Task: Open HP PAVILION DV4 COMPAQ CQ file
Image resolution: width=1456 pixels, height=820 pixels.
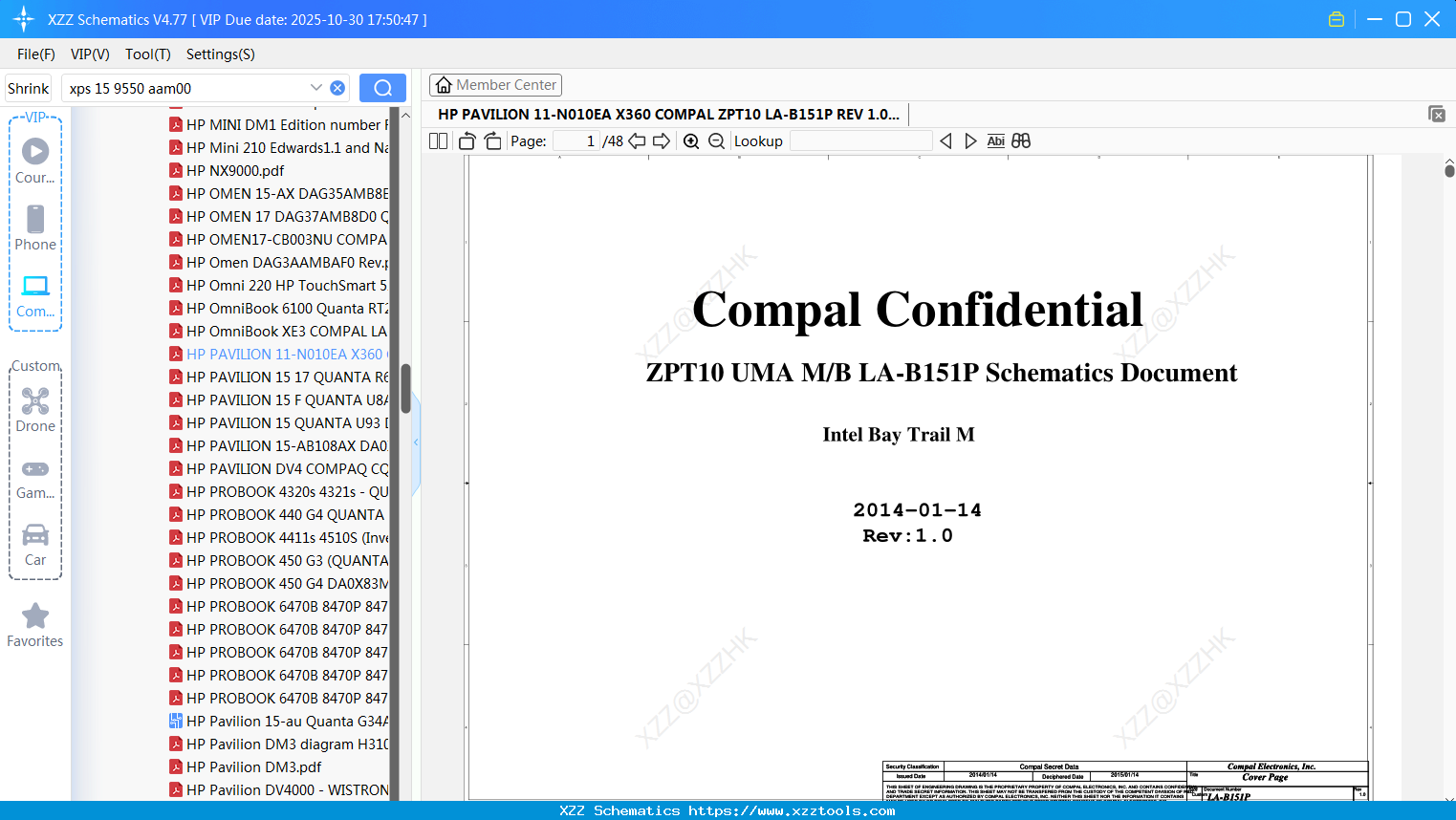Action: pyautogui.click(x=279, y=468)
